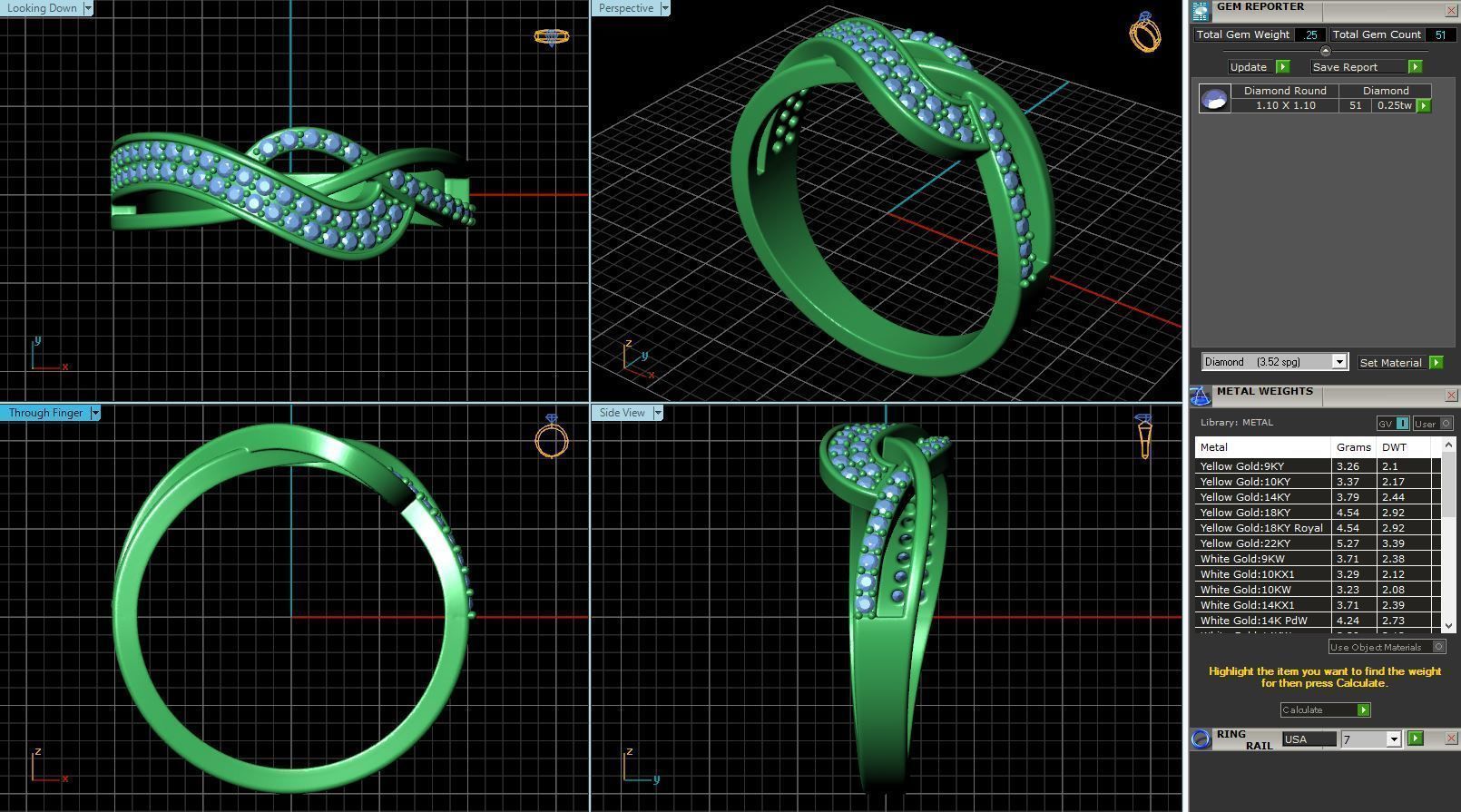The width and height of the screenshot is (1461, 812).
Task: Collapse the gem totals expander arrow
Action: (1325, 51)
